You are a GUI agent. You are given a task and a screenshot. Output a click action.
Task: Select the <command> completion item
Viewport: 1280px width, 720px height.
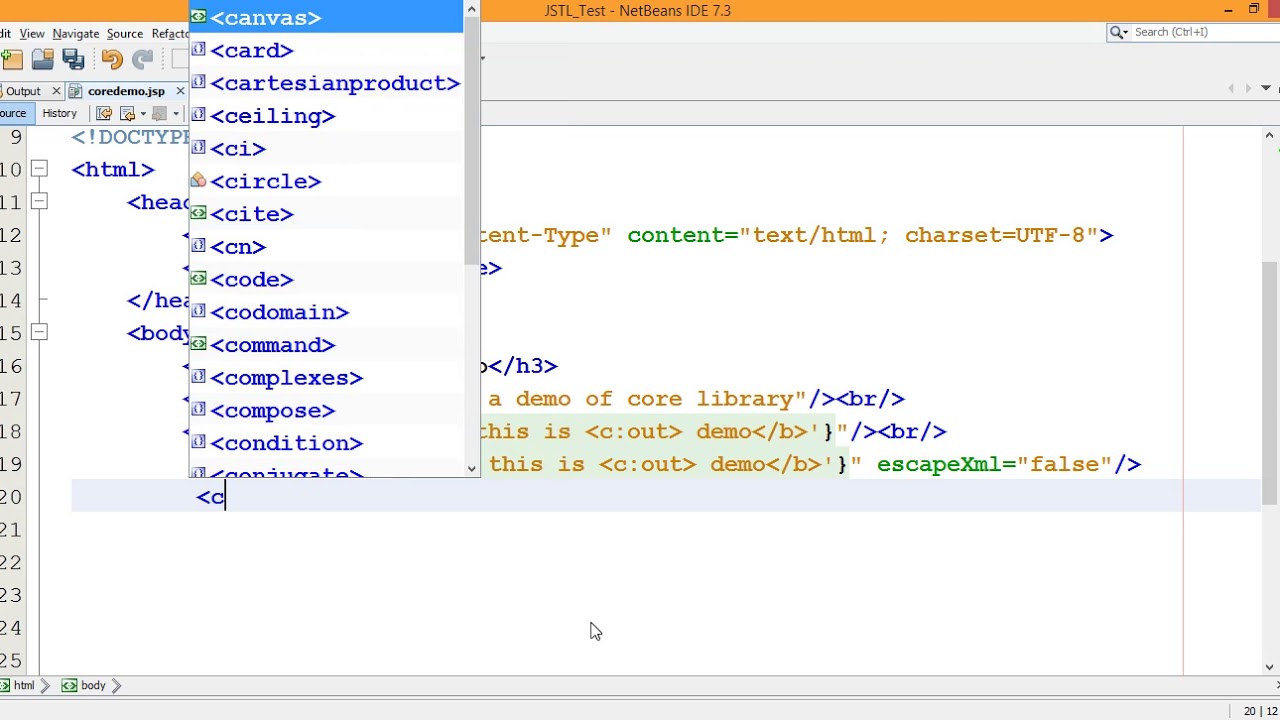(x=326, y=344)
